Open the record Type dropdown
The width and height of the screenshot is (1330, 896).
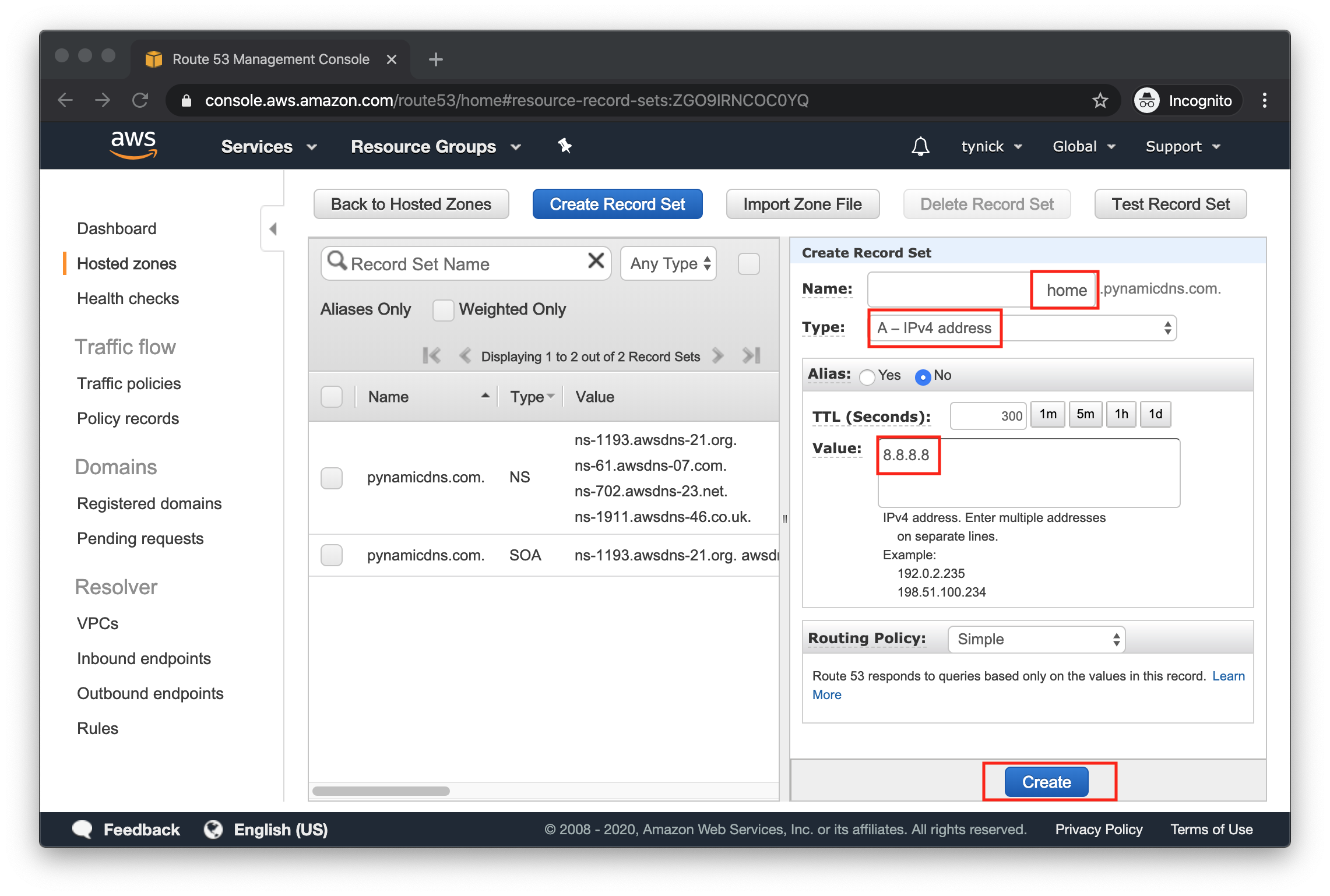coord(1022,328)
